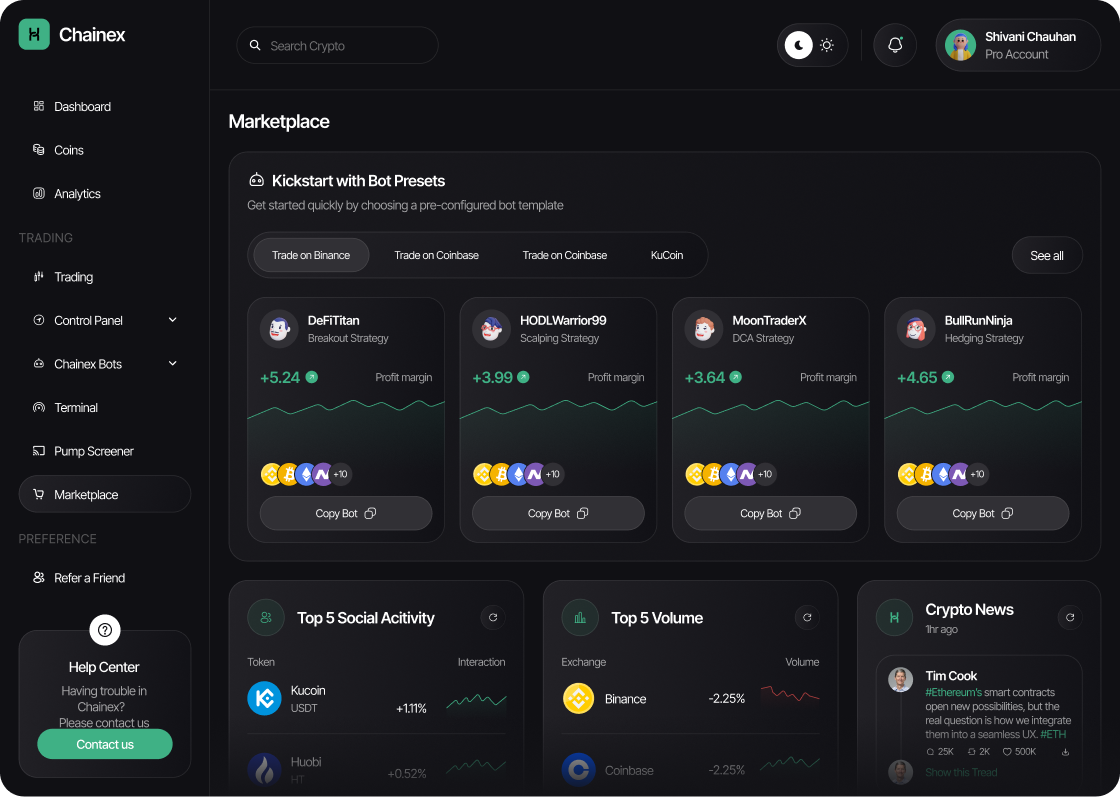Refresh the Top 5 Volume card
The image size is (1120, 797).
(x=807, y=618)
